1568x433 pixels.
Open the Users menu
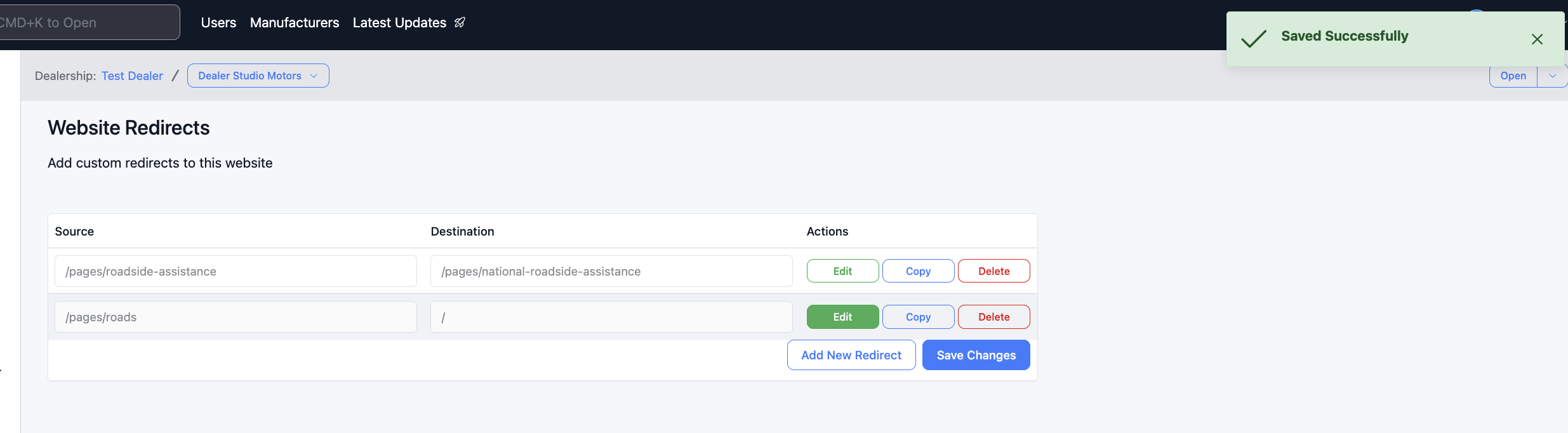pos(218,23)
